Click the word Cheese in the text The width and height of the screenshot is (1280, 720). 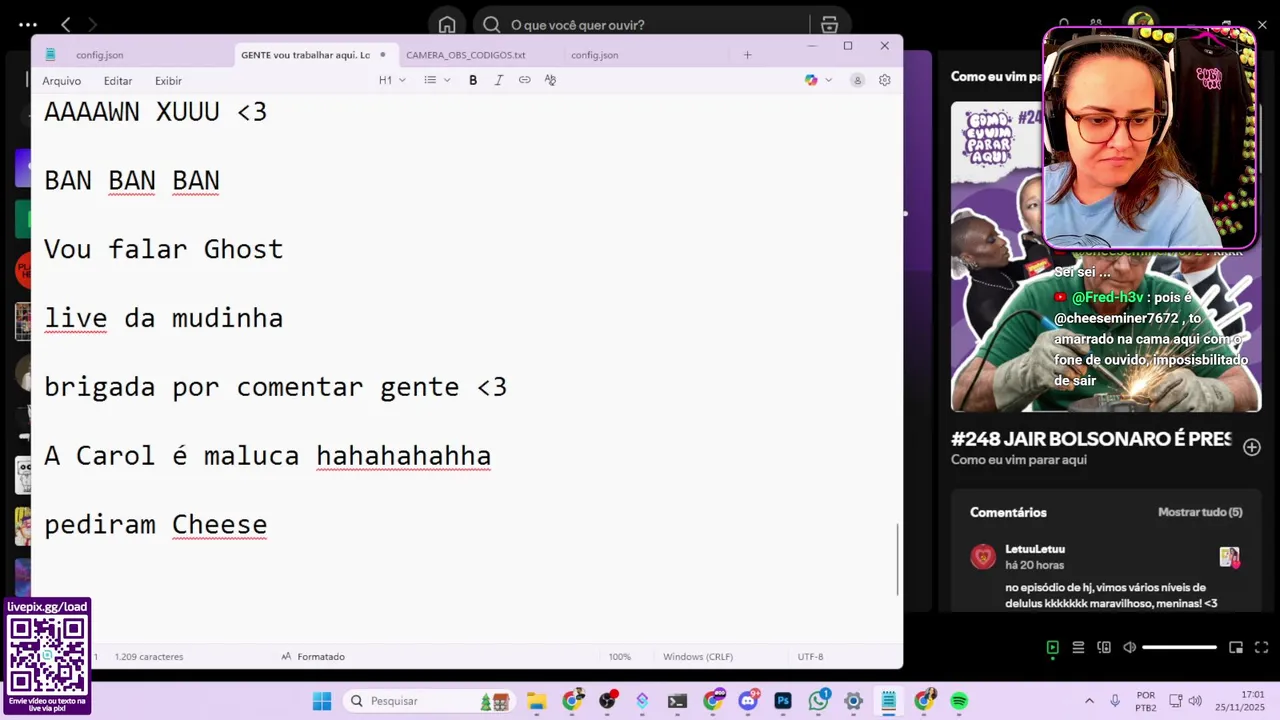coord(219,524)
